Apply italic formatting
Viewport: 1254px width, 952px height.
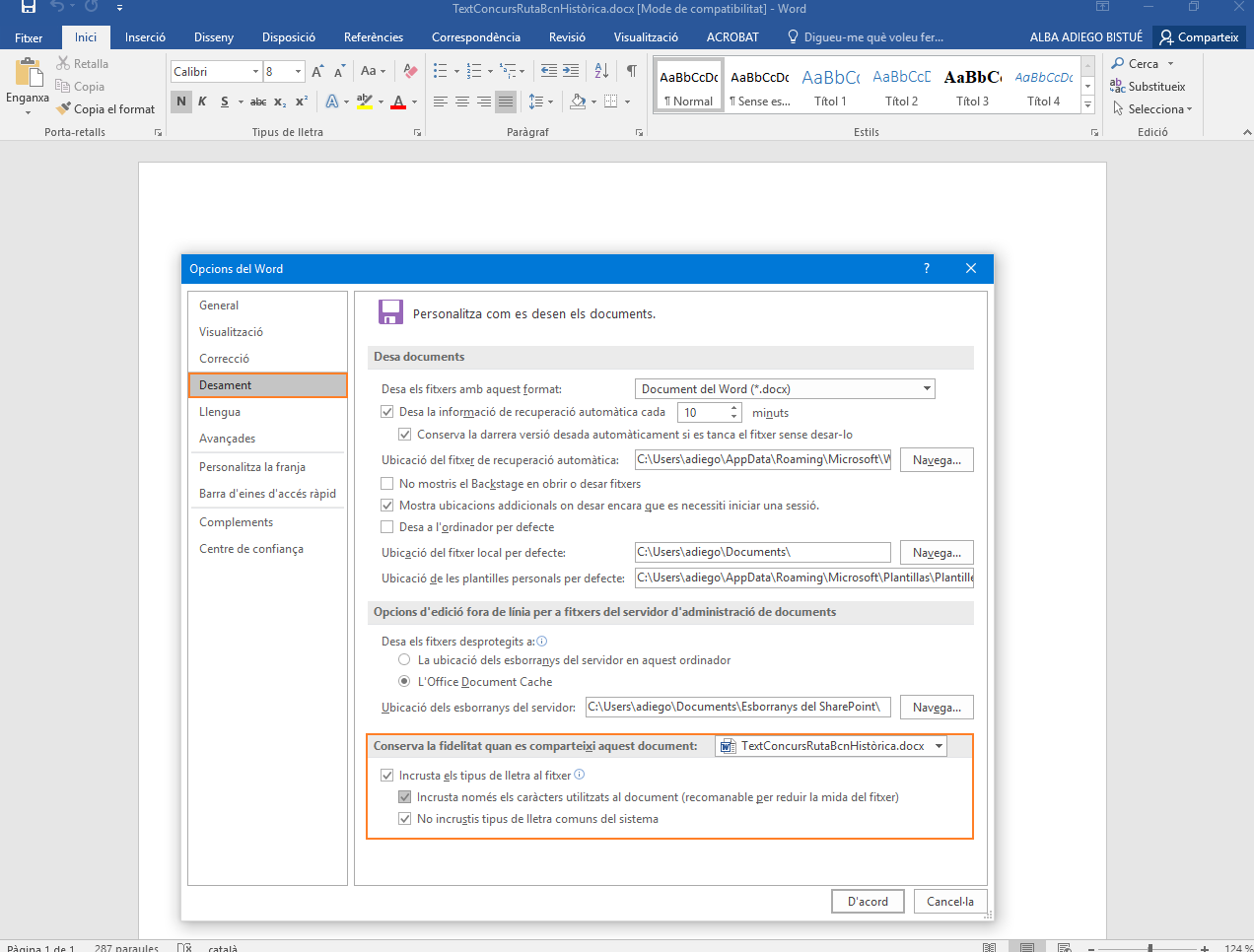[x=201, y=102]
